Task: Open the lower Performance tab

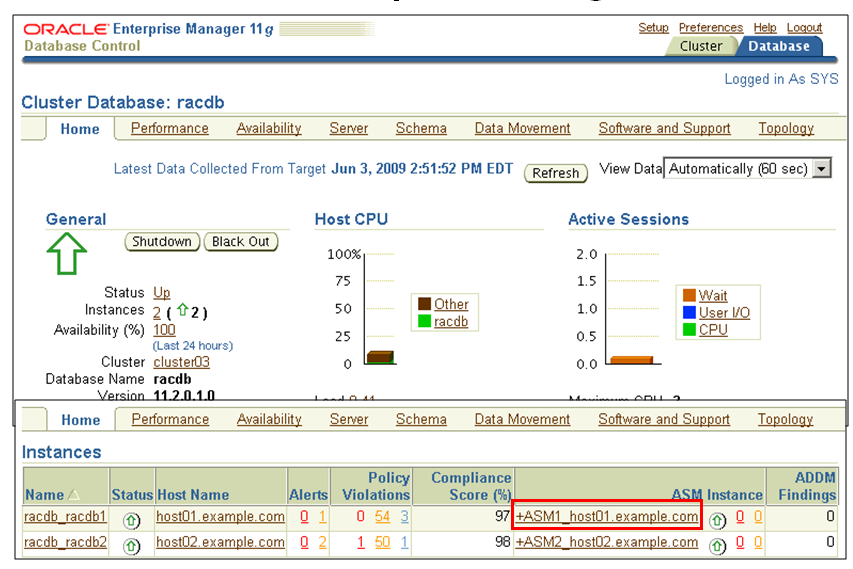Action: (x=170, y=419)
